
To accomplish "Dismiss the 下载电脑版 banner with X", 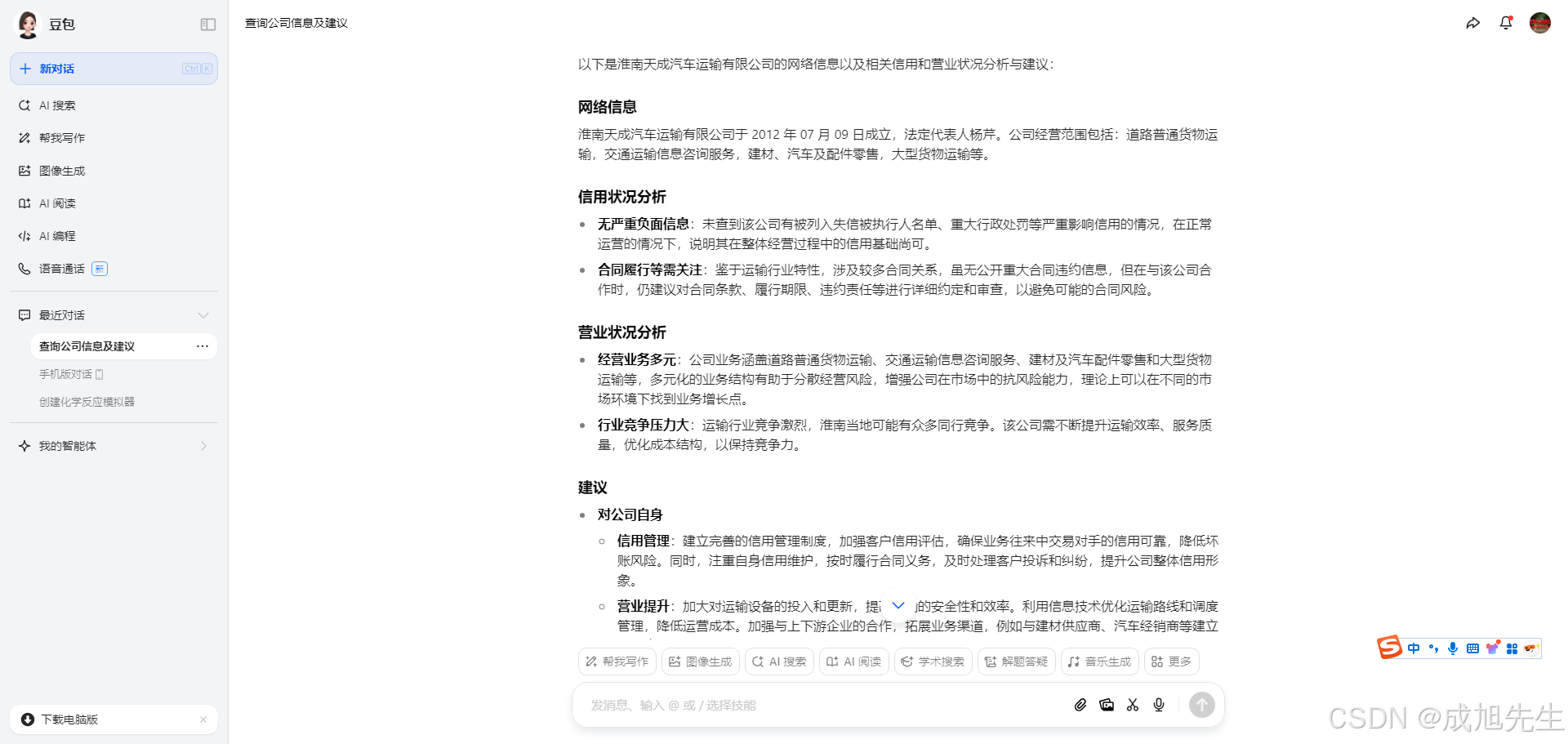I will tap(203, 719).
